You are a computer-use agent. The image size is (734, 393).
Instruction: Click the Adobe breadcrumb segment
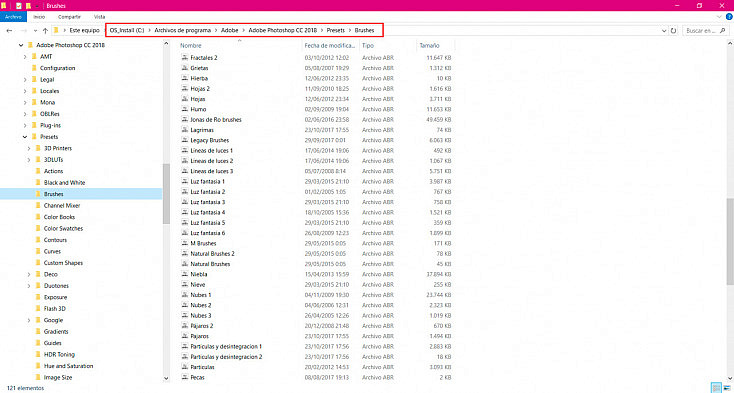(x=230, y=30)
